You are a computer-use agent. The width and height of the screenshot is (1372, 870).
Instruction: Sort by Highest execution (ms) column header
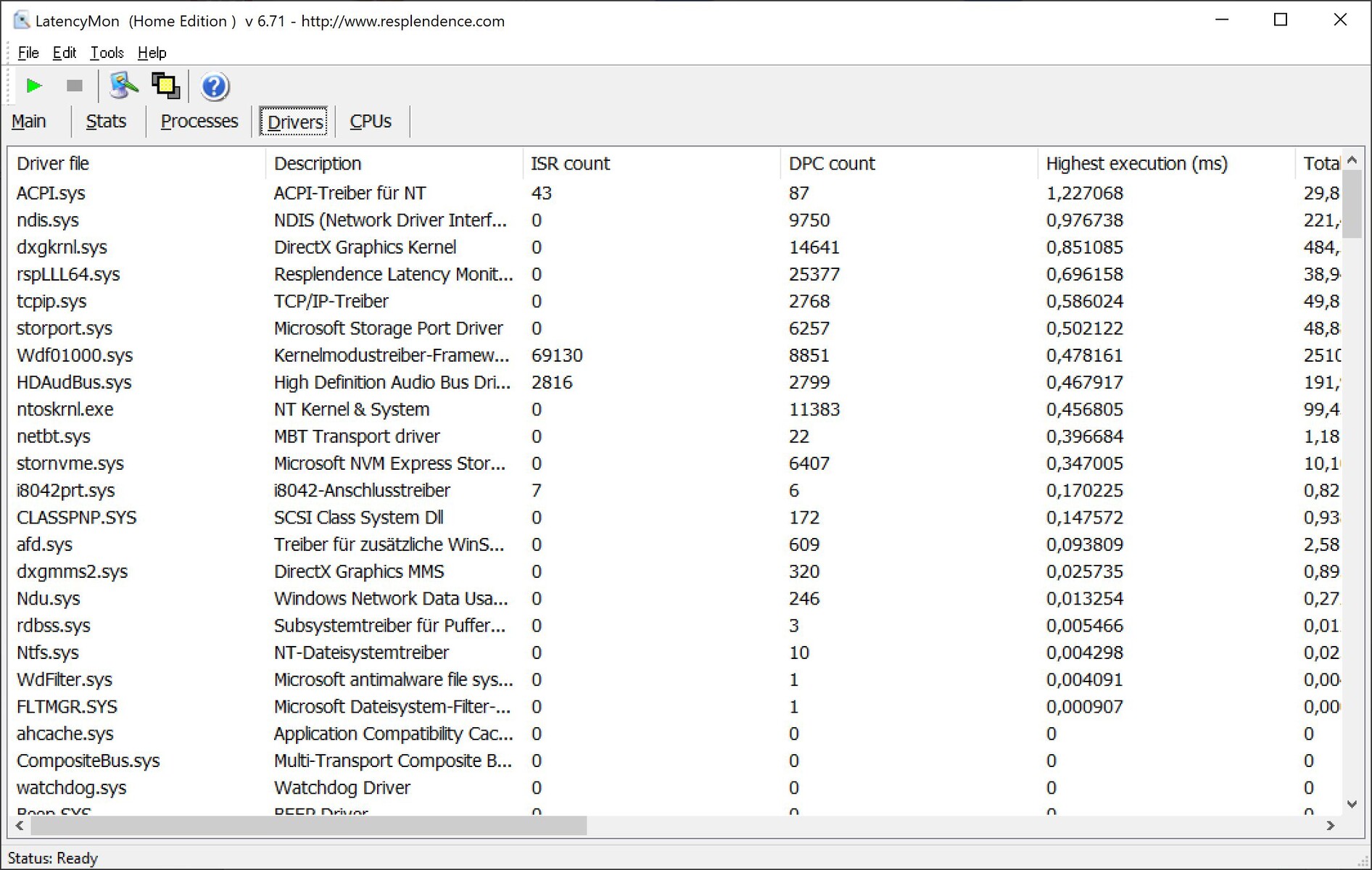coord(1136,164)
